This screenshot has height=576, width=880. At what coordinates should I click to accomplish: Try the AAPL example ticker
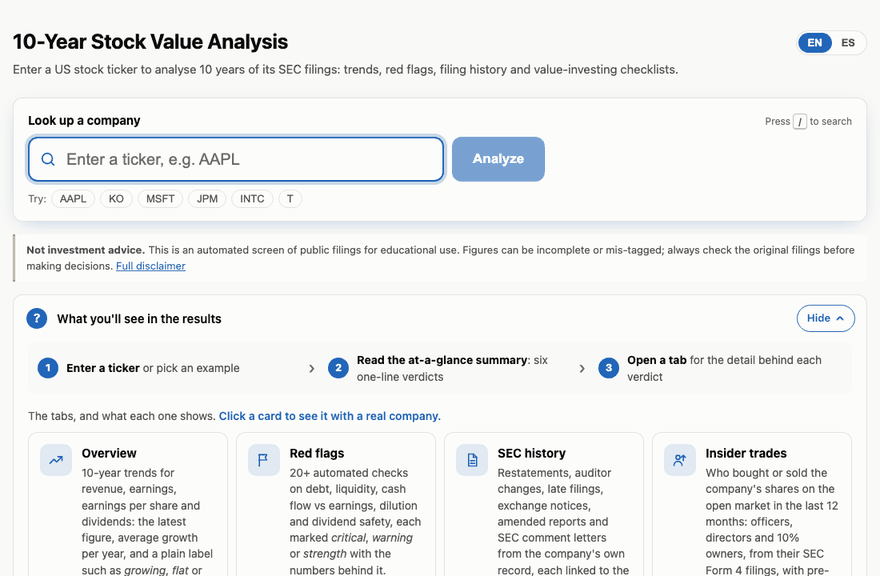click(x=73, y=199)
